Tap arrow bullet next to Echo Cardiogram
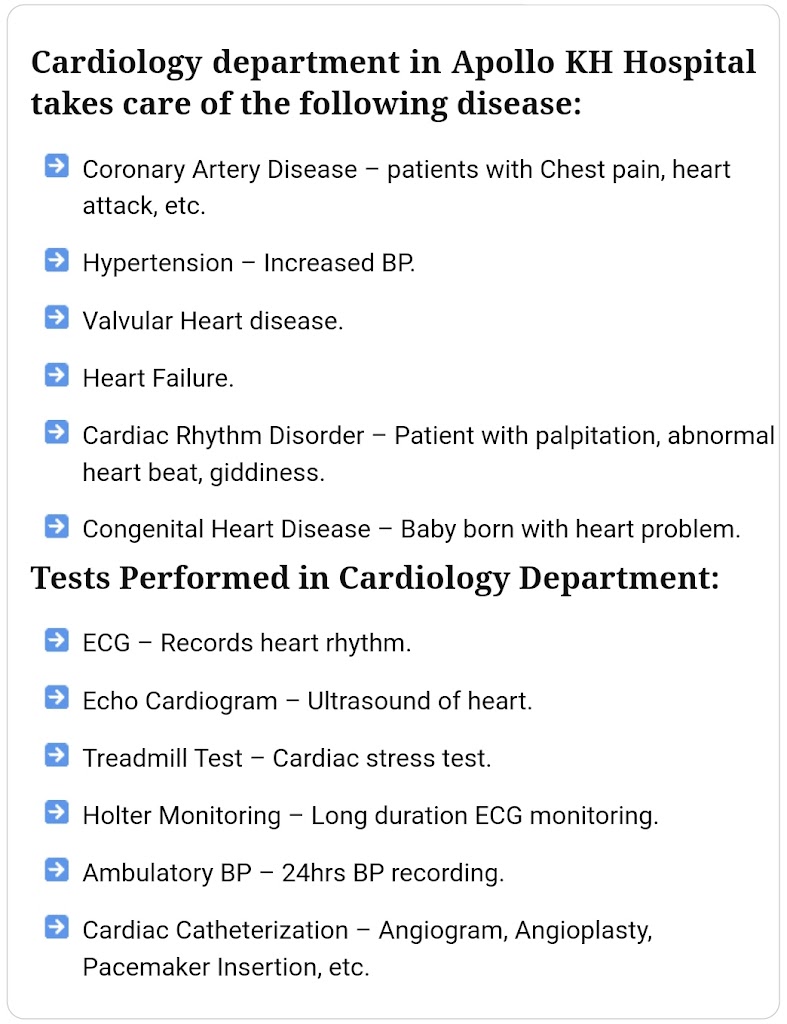The width and height of the screenshot is (787, 1024). click(x=57, y=699)
